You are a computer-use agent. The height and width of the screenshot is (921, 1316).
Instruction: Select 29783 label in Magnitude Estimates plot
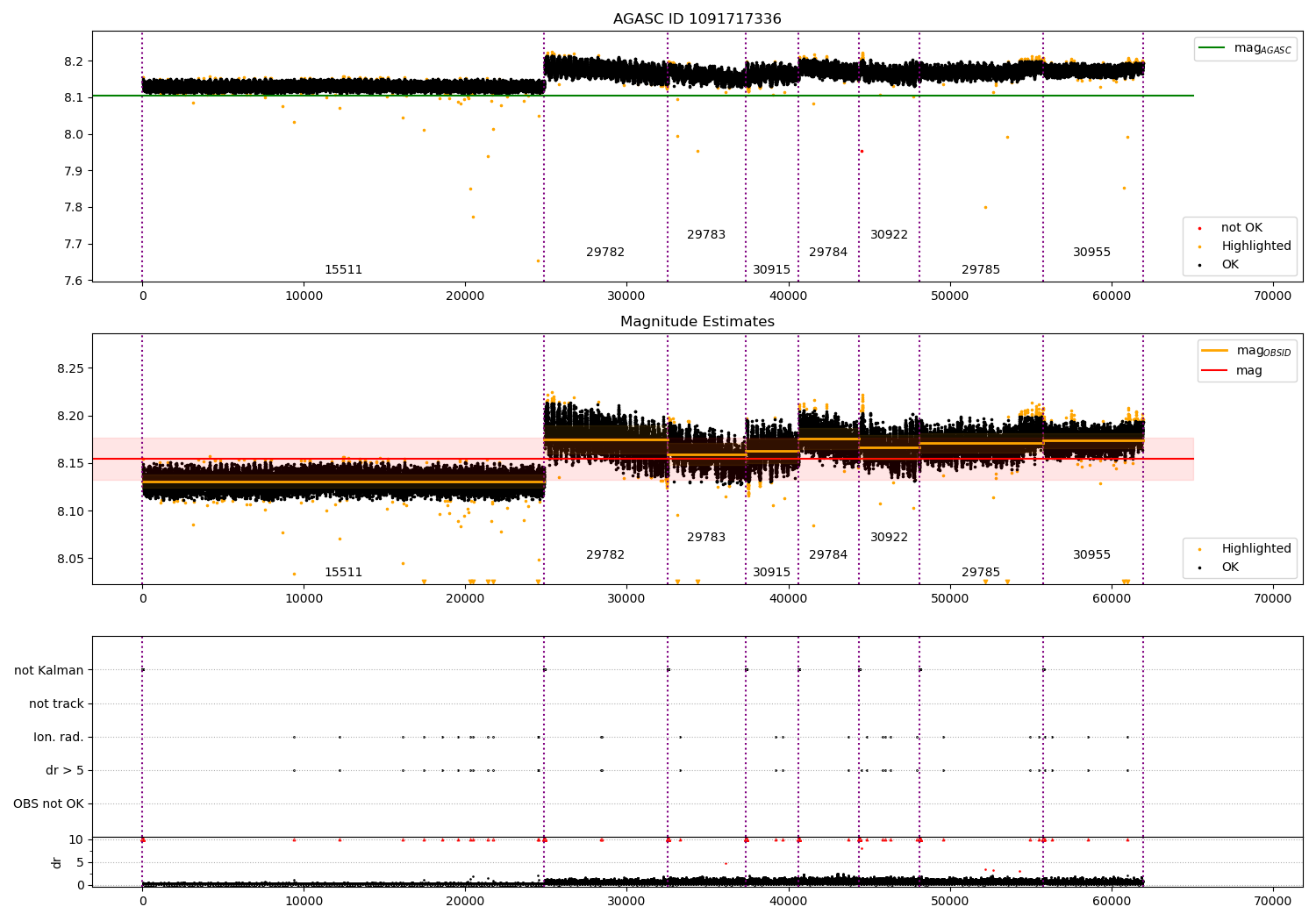(x=706, y=537)
